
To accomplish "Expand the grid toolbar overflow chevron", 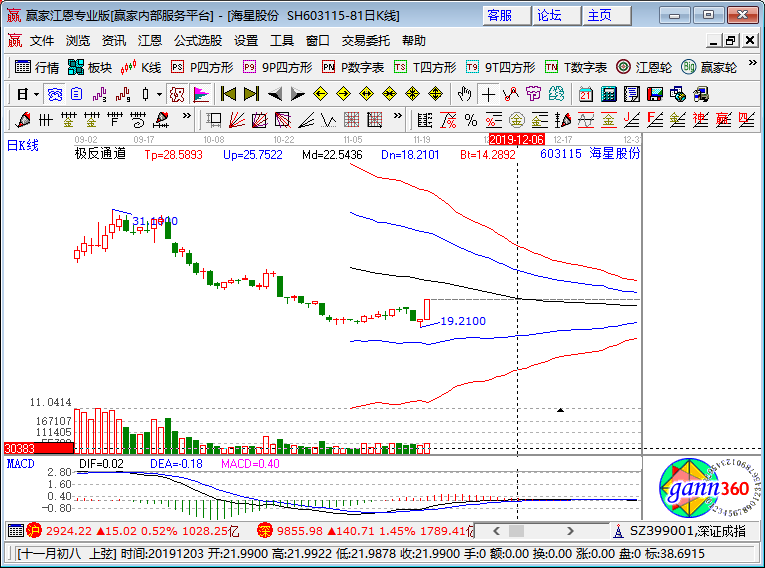I will coord(398,116).
